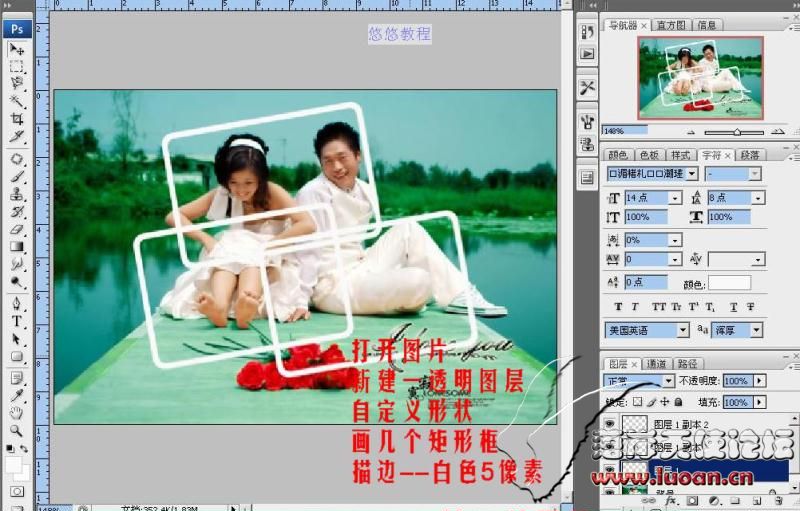This screenshot has height=511, width=800.
Task: Toggle Faux Bold in Character panel
Action: pos(618,307)
